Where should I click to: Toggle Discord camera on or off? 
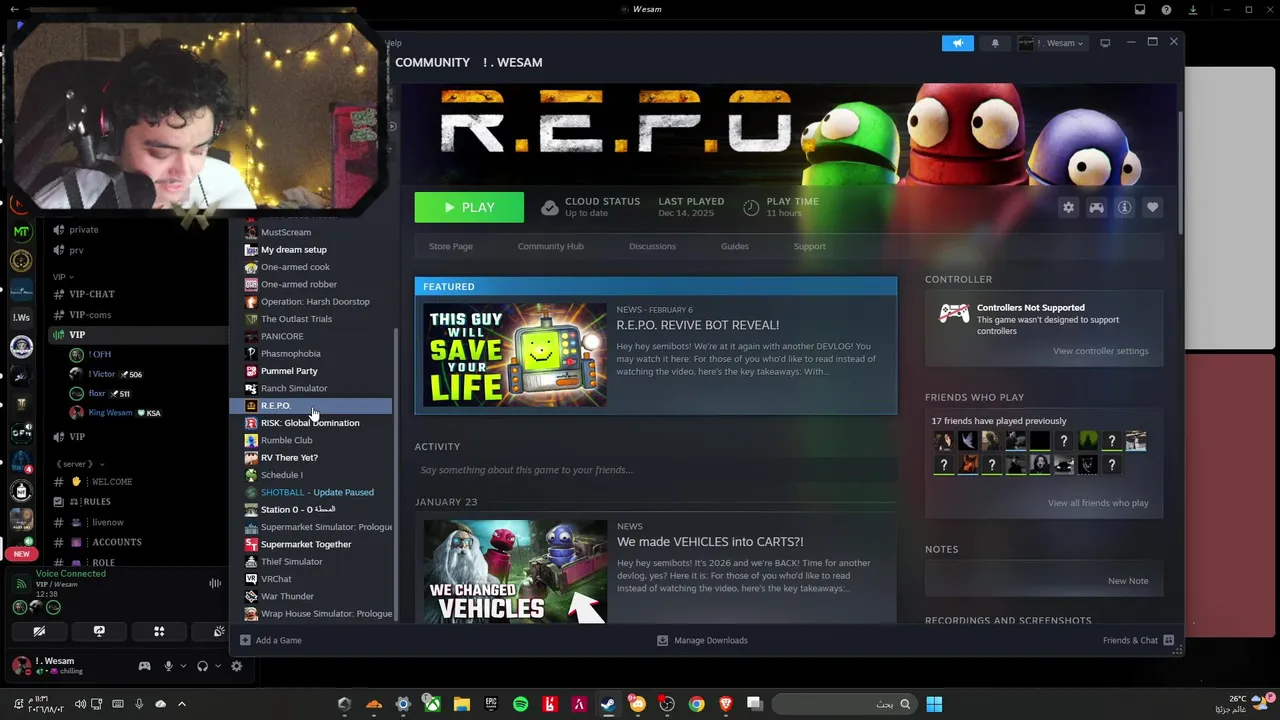pos(39,631)
